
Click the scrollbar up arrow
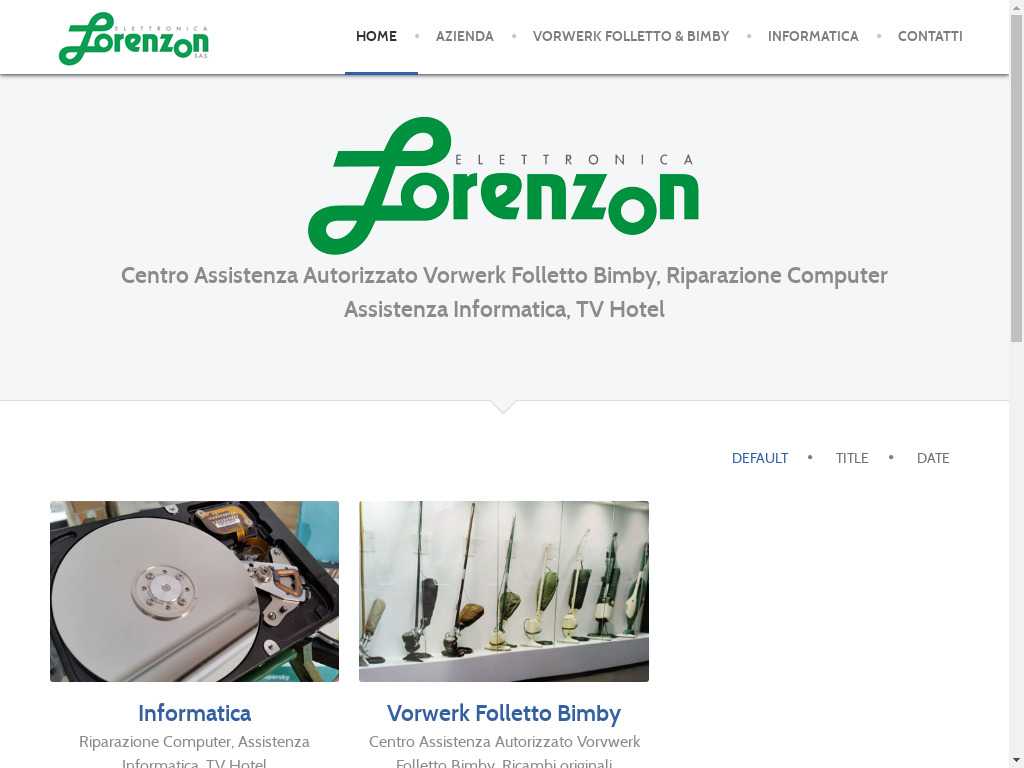(x=1017, y=6)
